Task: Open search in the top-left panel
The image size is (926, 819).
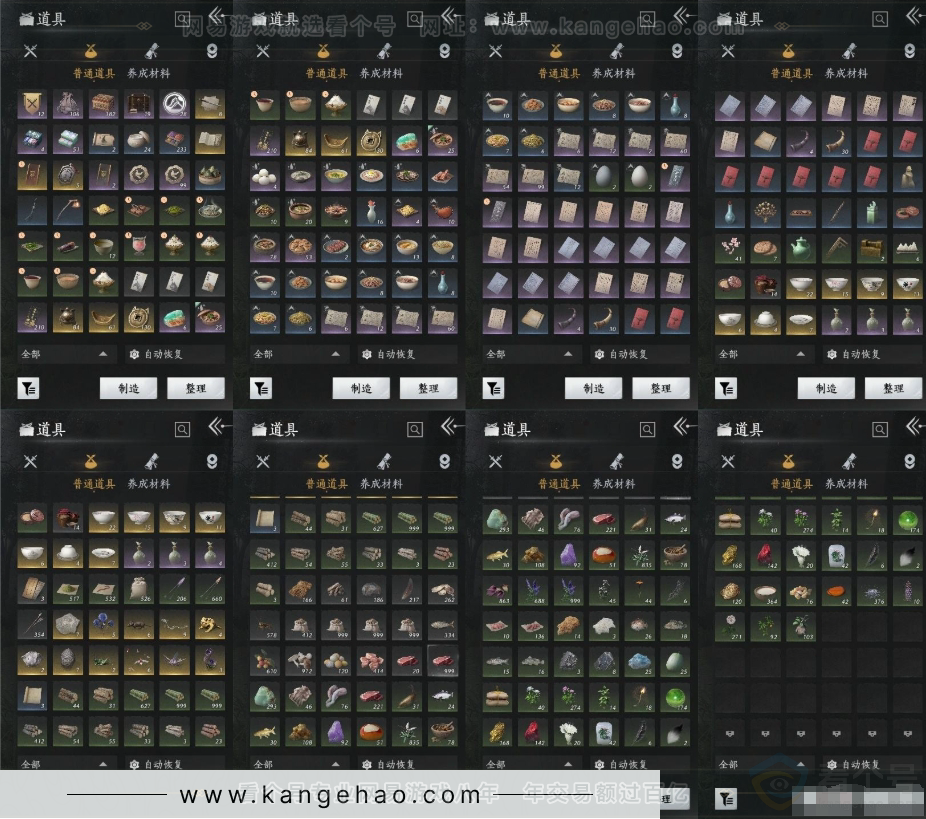Action: point(182,19)
